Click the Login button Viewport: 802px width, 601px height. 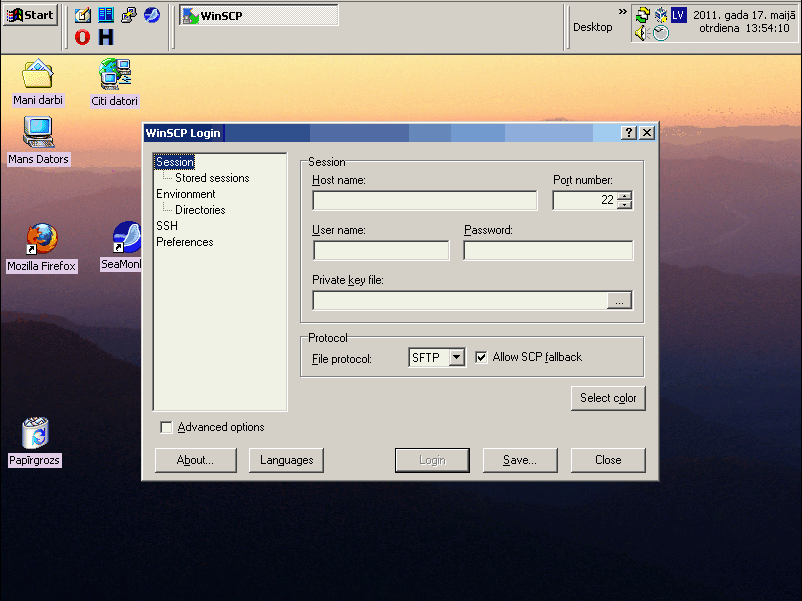[x=432, y=460]
